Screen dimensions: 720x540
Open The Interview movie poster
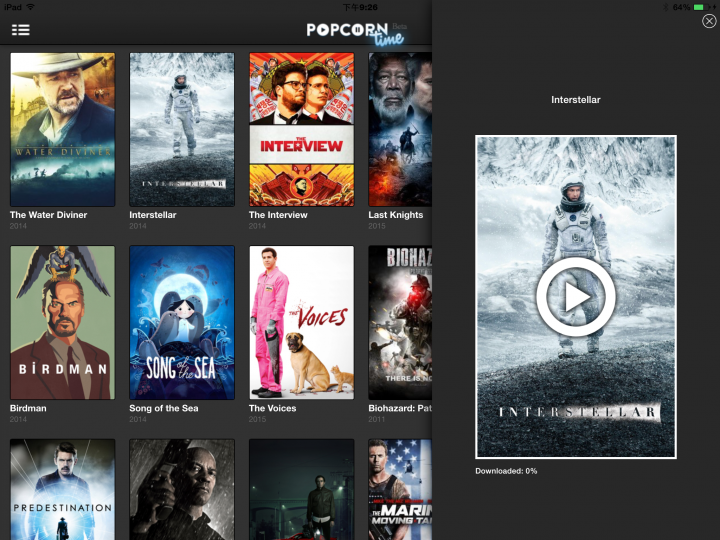301,129
